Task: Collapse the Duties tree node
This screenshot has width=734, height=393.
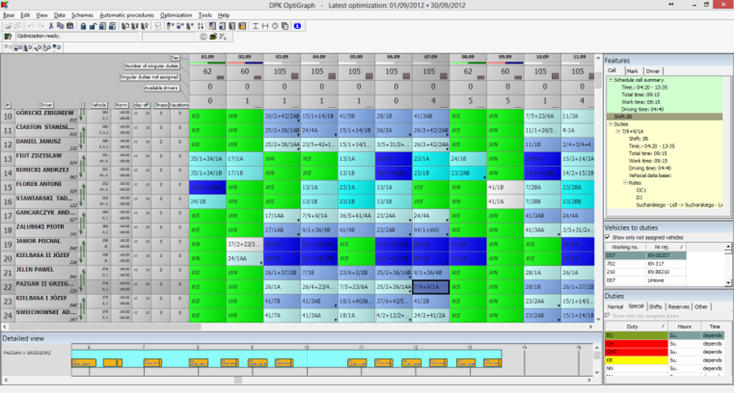Action: 610,124
